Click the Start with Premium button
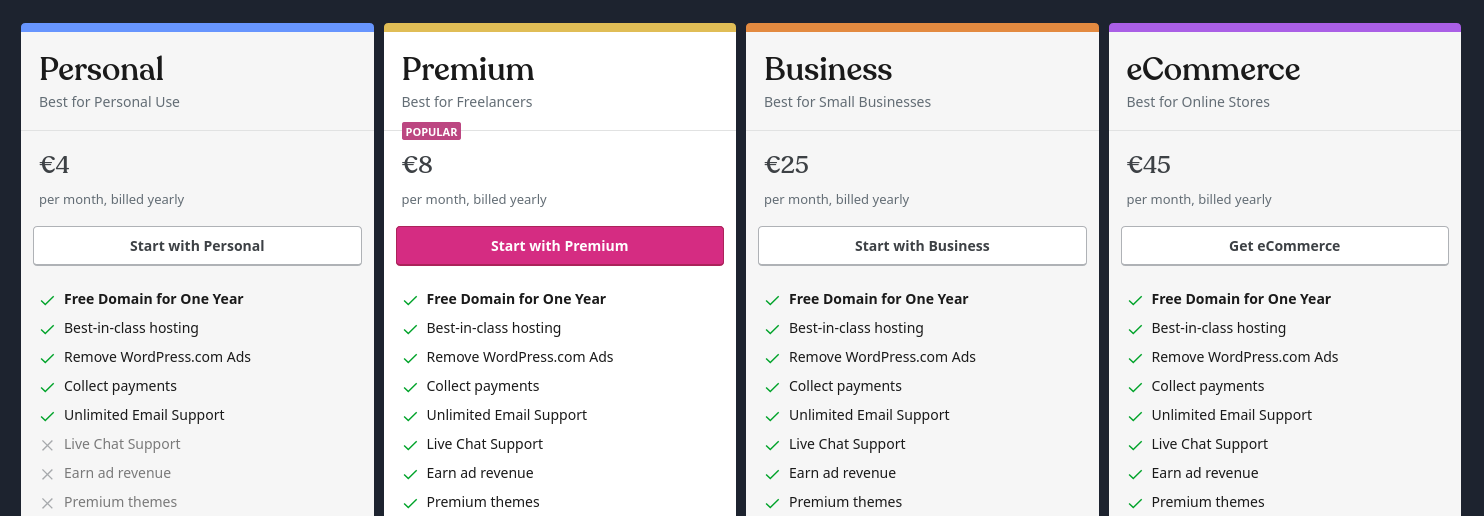Screen dimensions: 1484x516 click(x=559, y=246)
